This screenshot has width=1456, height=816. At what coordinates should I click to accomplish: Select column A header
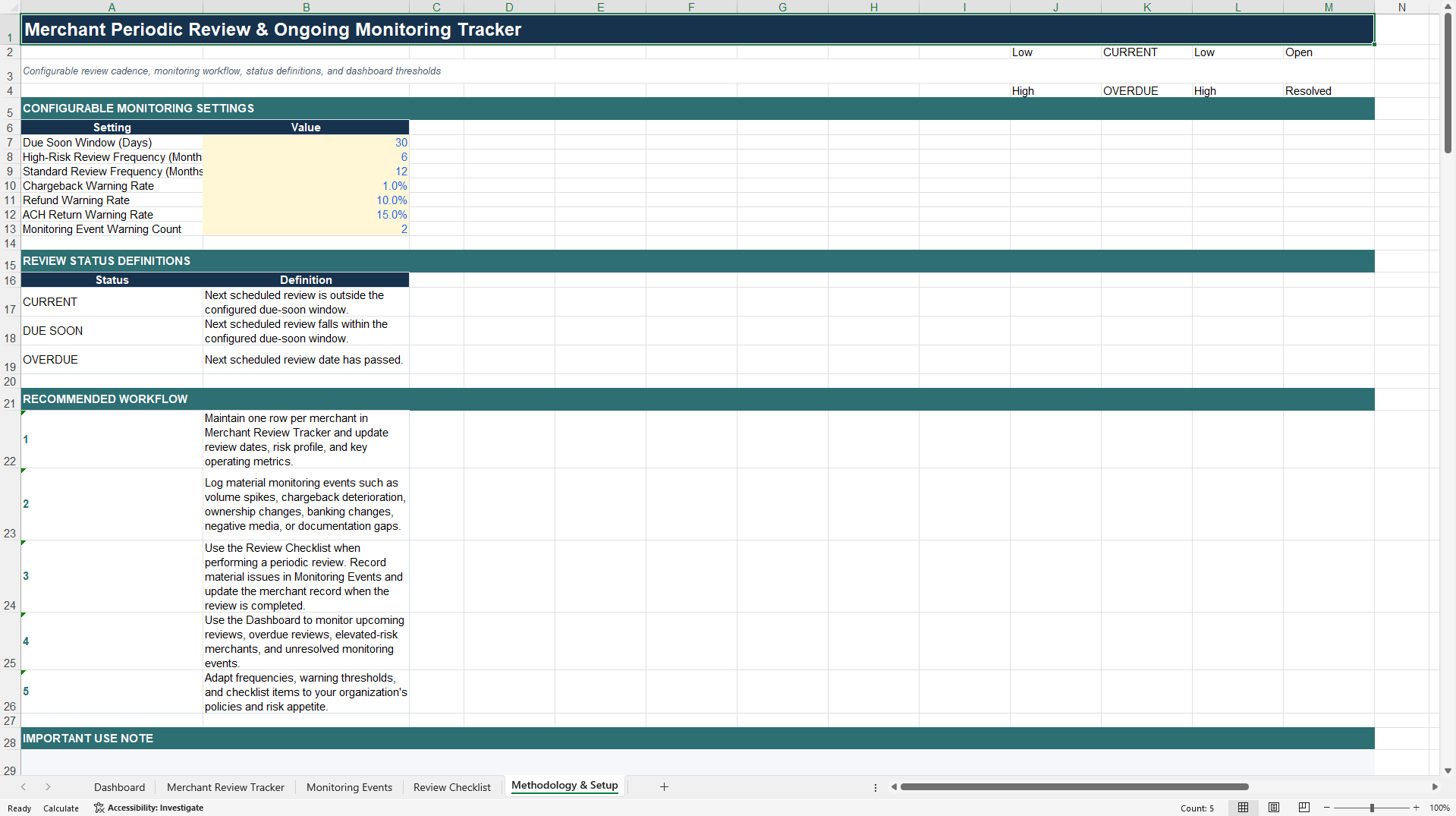pos(112,7)
